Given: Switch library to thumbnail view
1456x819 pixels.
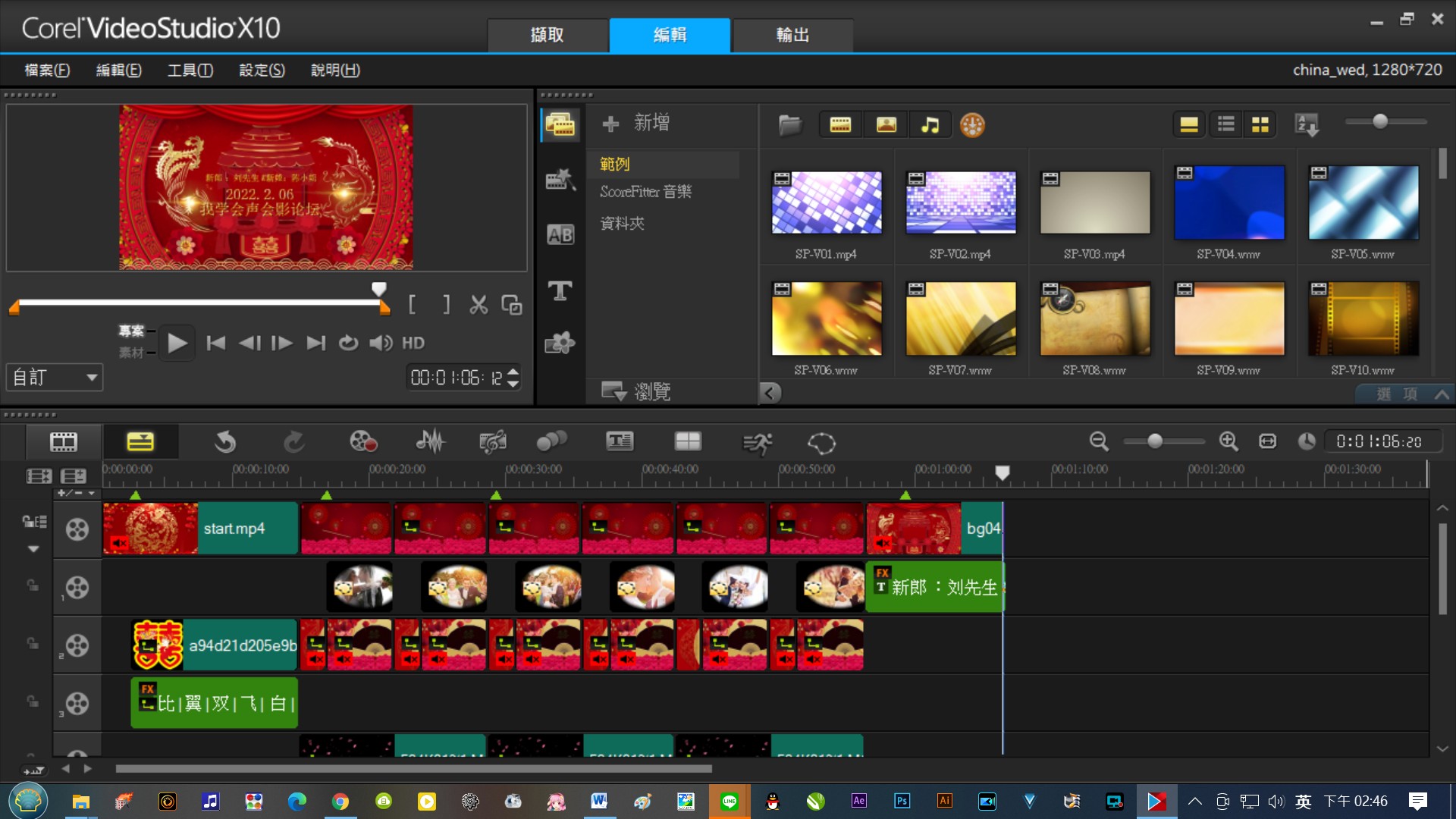Looking at the screenshot, I should tap(1260, 124).
